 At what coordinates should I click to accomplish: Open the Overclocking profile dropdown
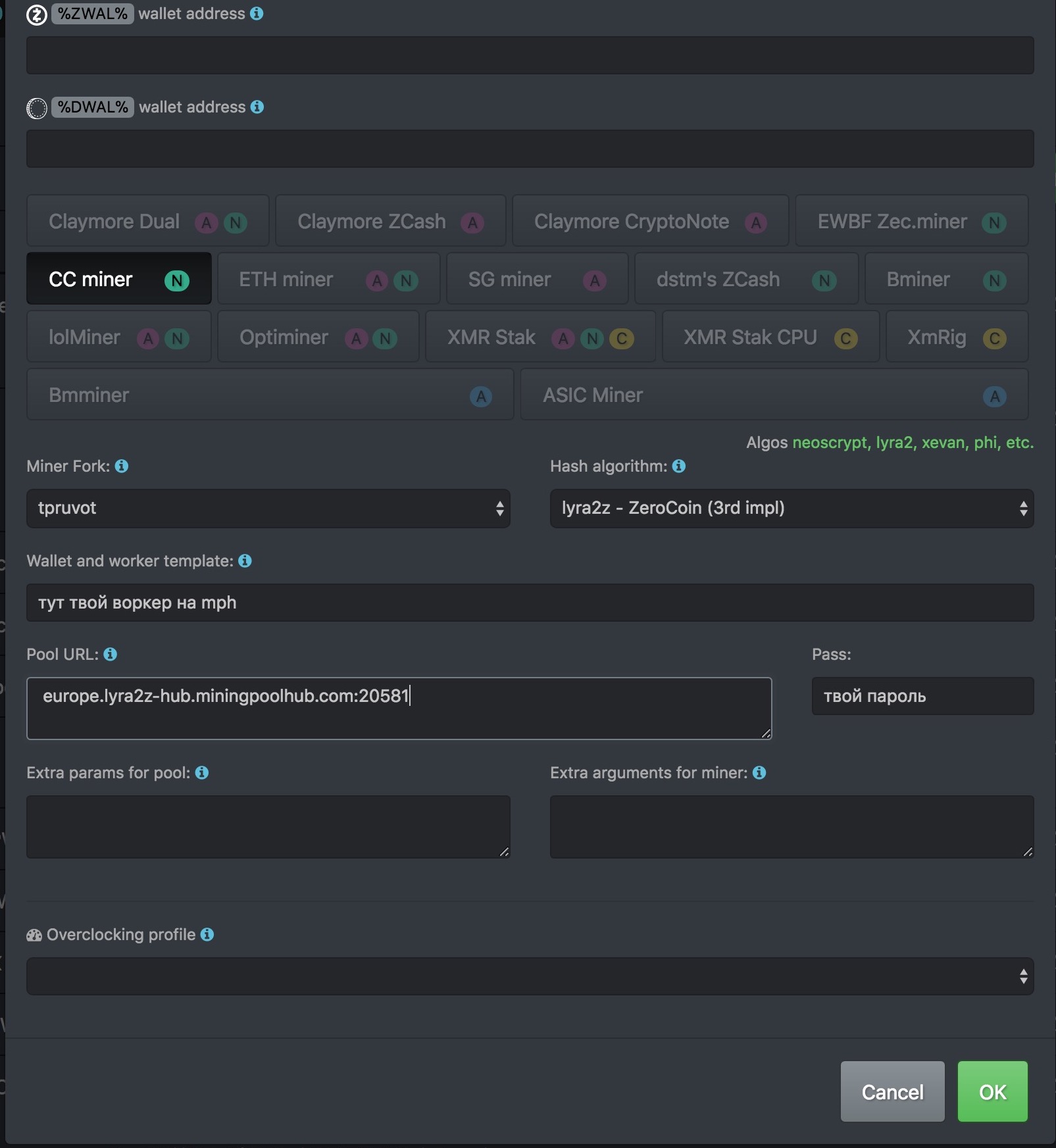point(530,976)
